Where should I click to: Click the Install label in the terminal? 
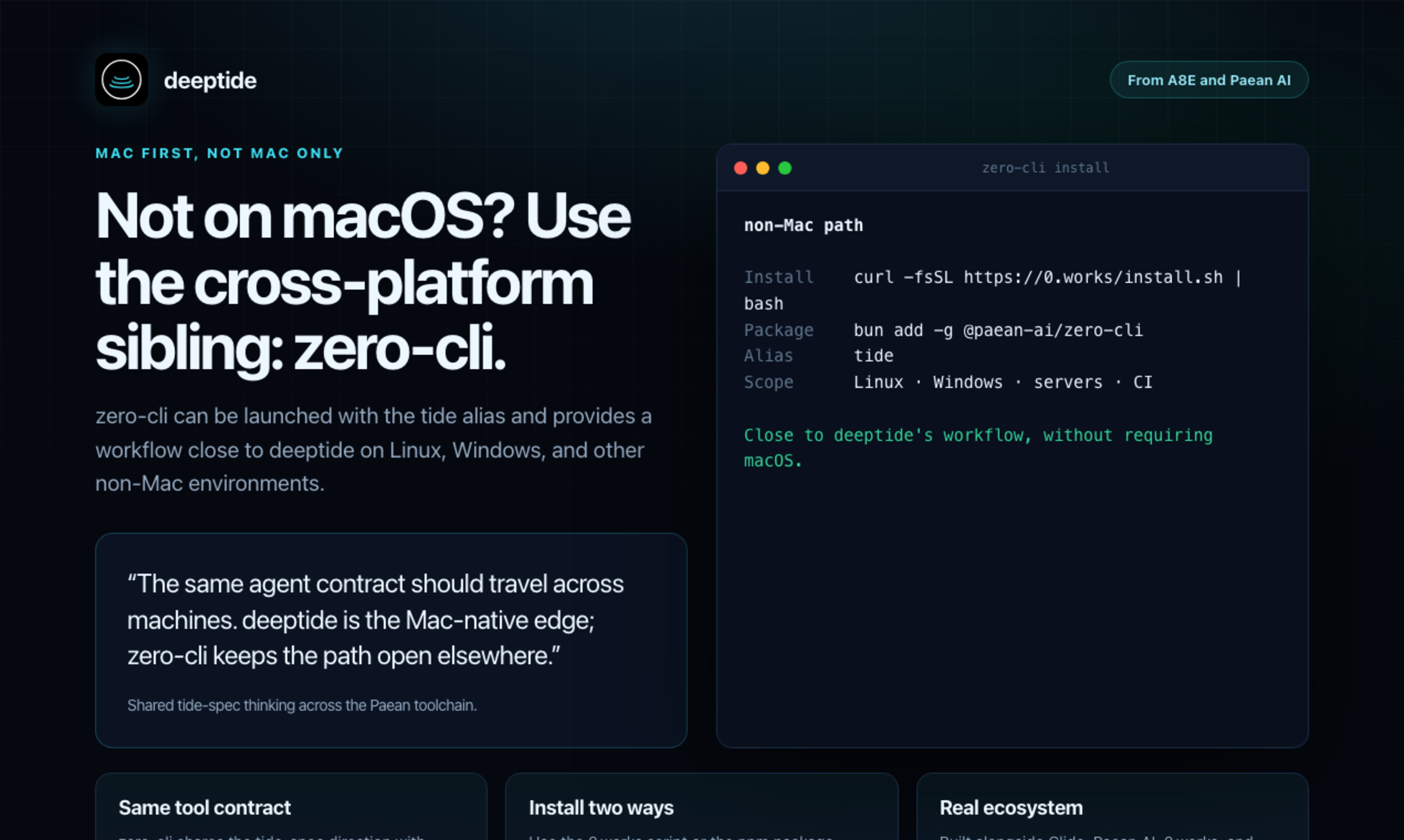pos(778,277)
